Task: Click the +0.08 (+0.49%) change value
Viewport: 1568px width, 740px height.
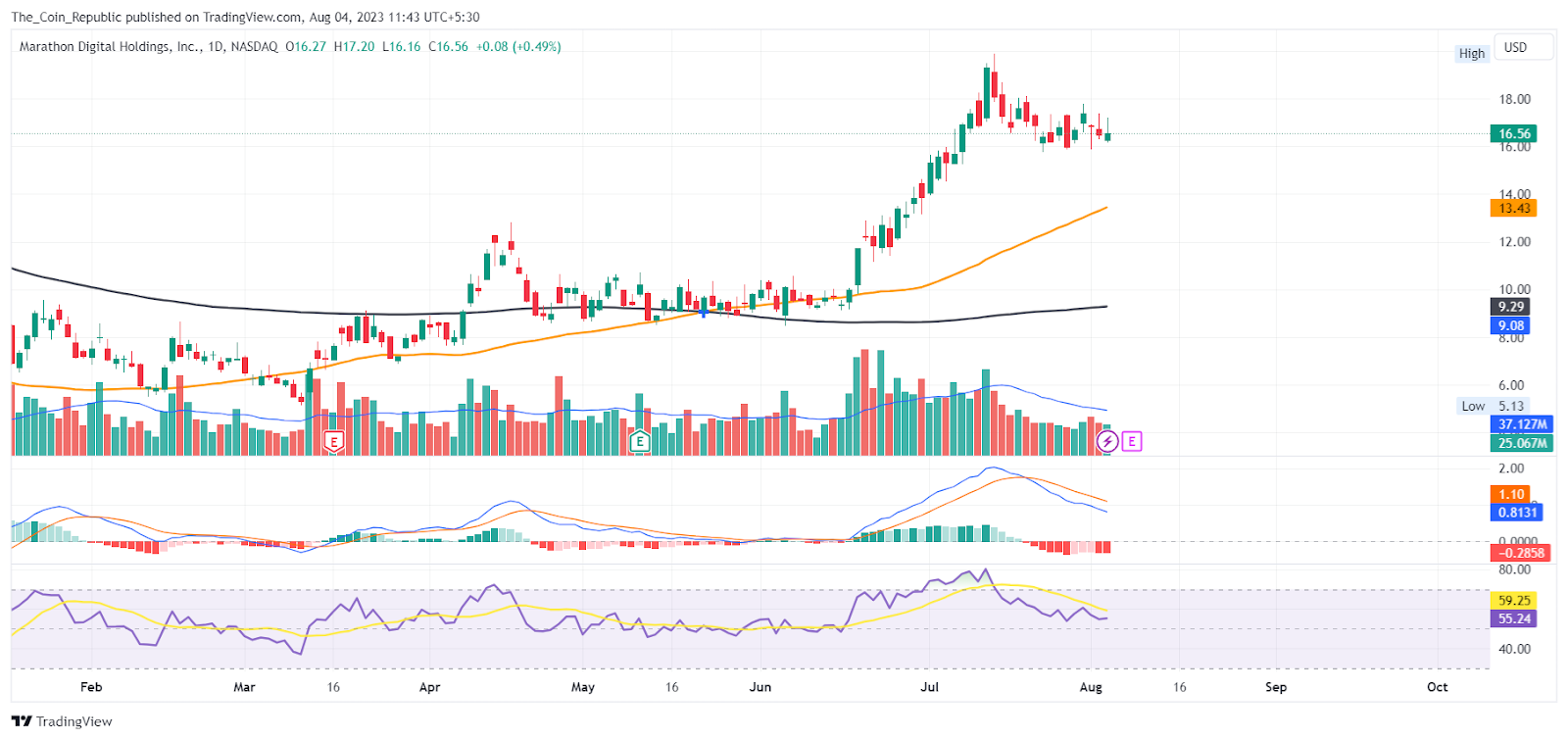Action: click(518, 46)
